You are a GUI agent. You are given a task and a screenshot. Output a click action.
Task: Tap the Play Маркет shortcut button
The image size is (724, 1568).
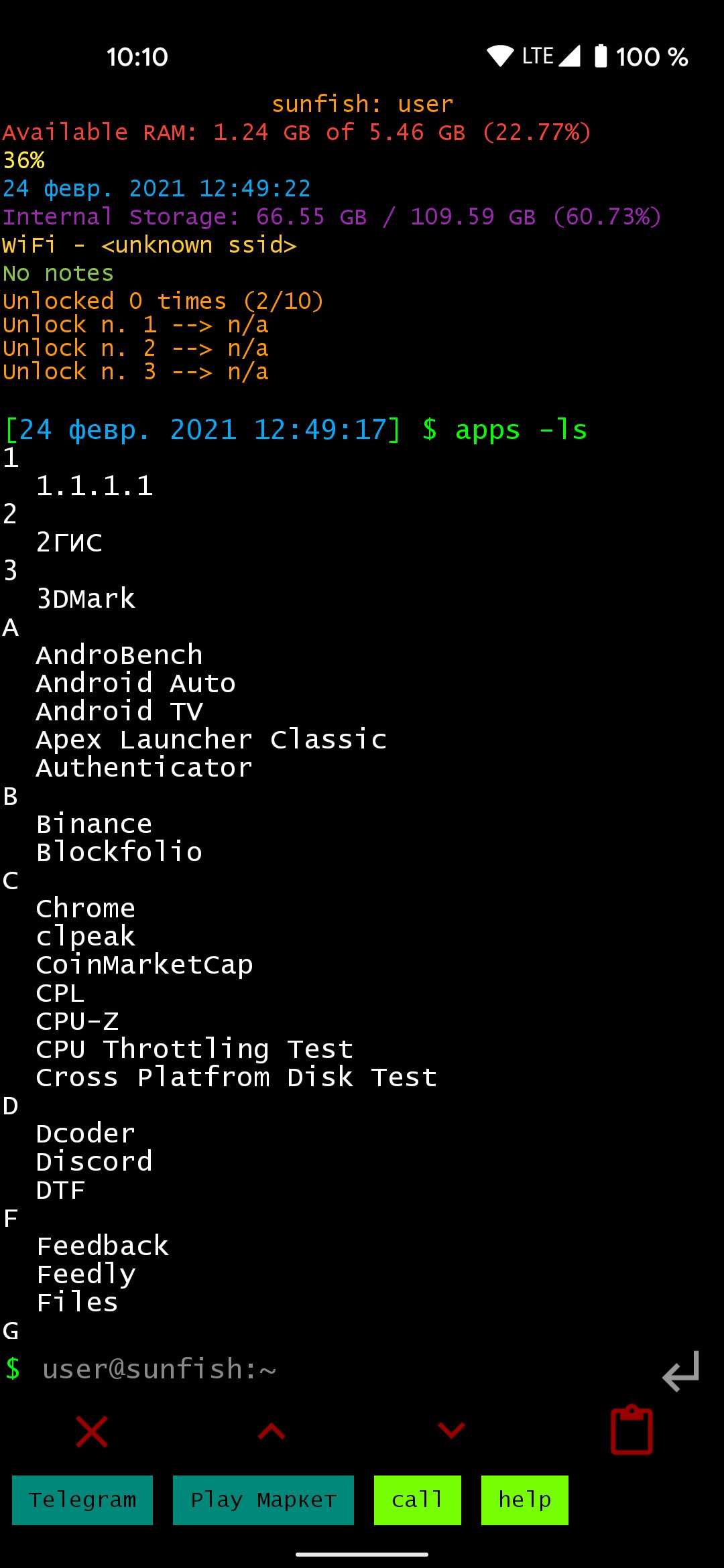click(x=263, y=1500)
